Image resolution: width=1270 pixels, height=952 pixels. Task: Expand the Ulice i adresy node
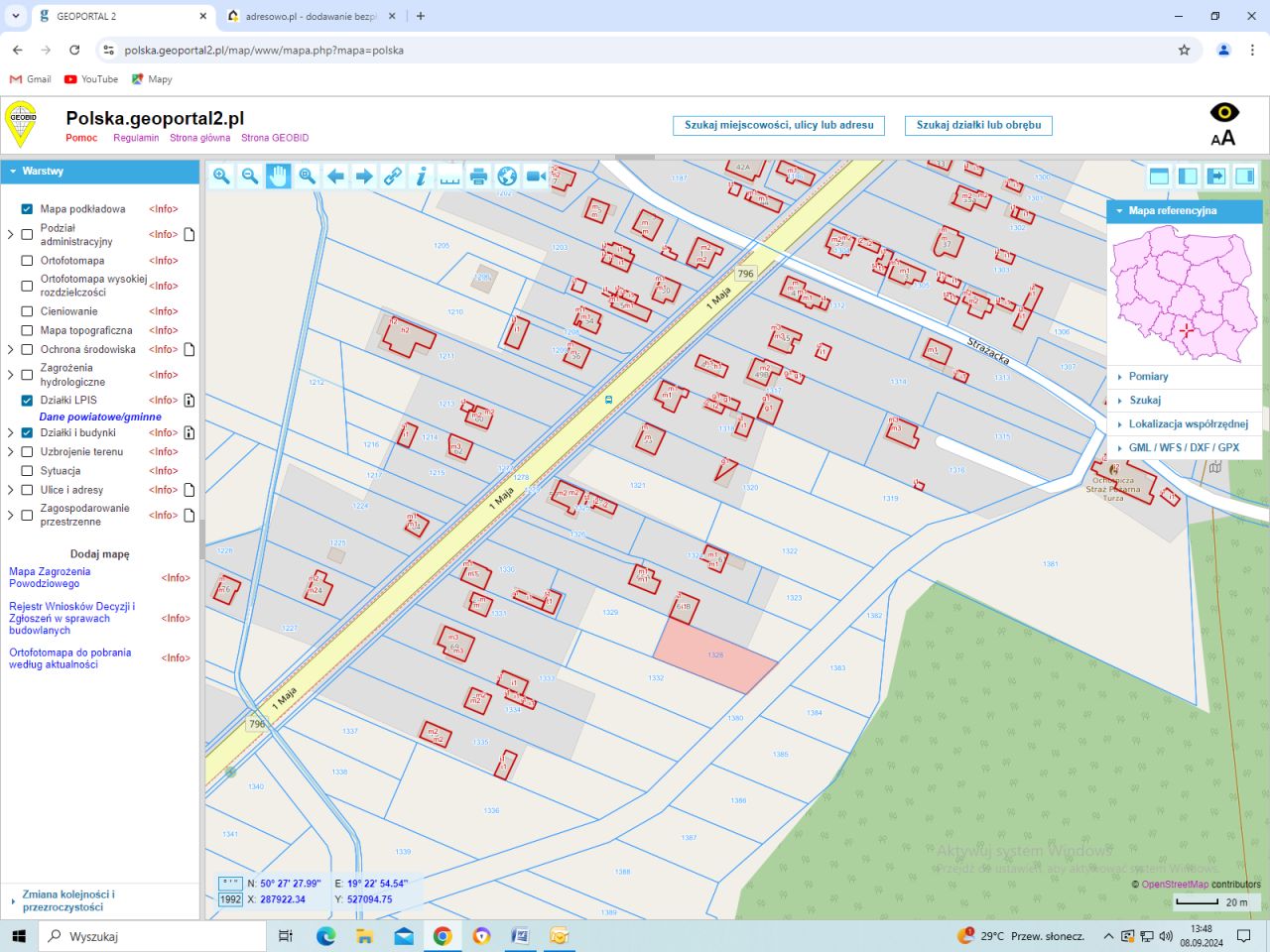point(11,490)
